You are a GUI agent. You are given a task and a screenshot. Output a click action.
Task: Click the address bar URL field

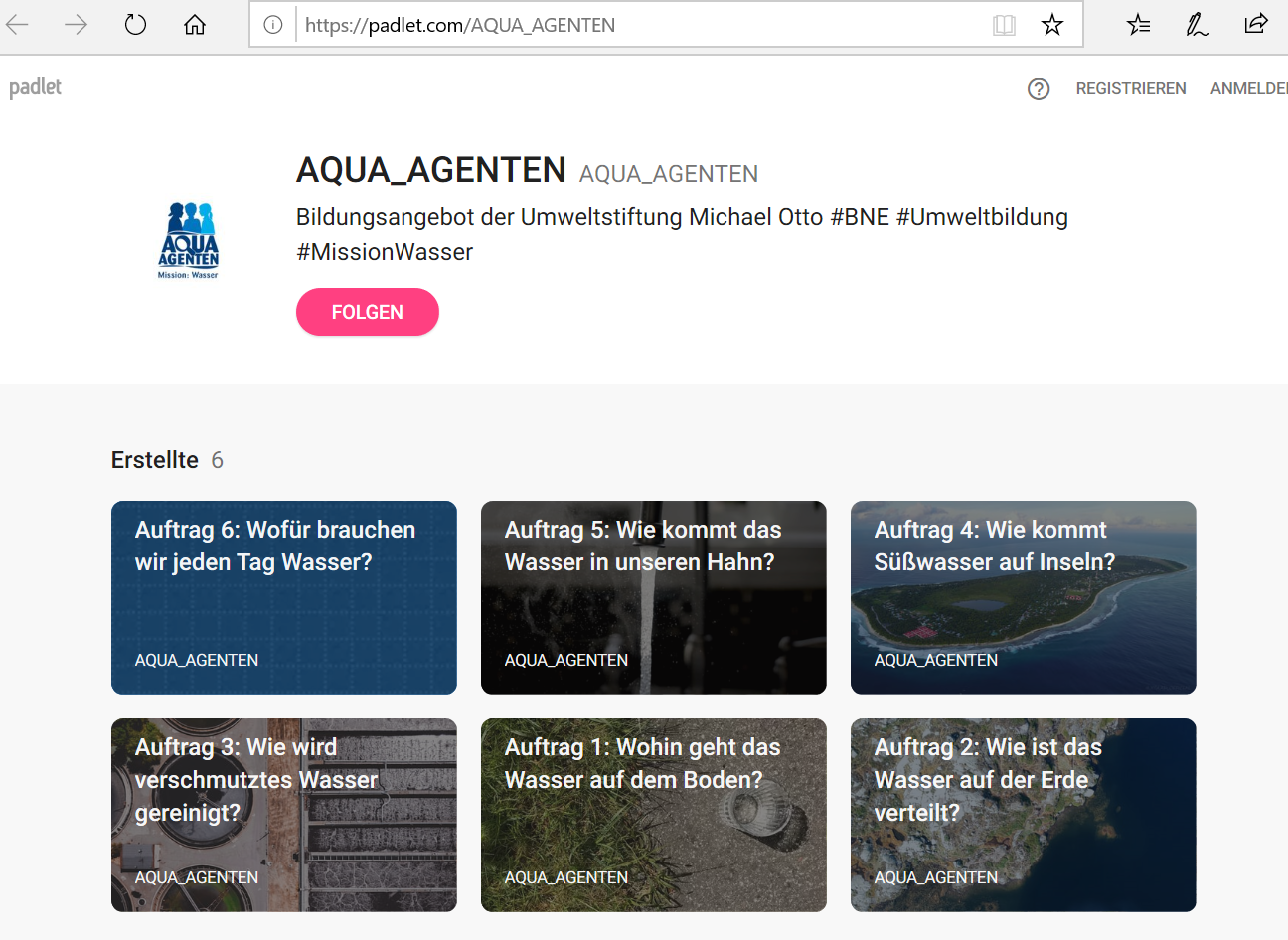[x=636, y=25]
